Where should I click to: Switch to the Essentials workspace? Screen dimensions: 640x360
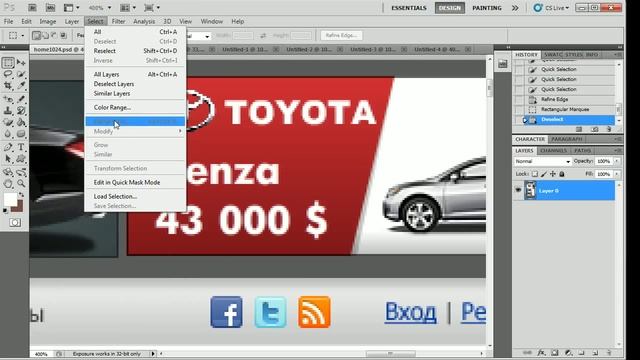point(409,8)
